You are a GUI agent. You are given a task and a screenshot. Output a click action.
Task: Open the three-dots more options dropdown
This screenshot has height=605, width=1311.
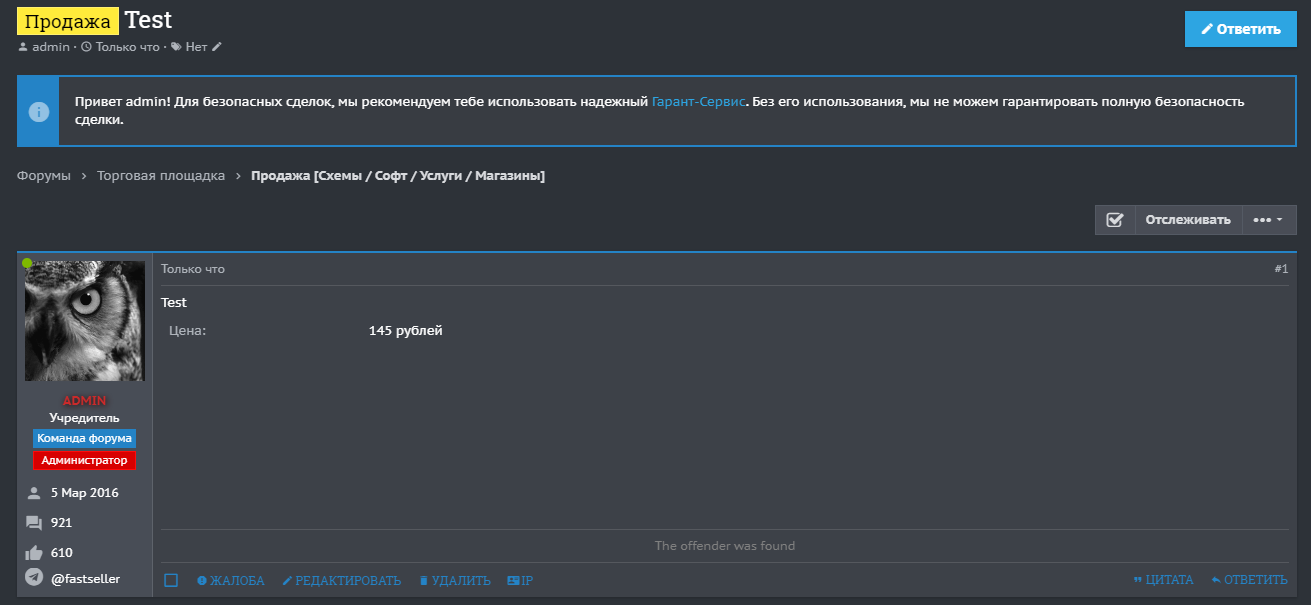click(x=1268, y=220)
